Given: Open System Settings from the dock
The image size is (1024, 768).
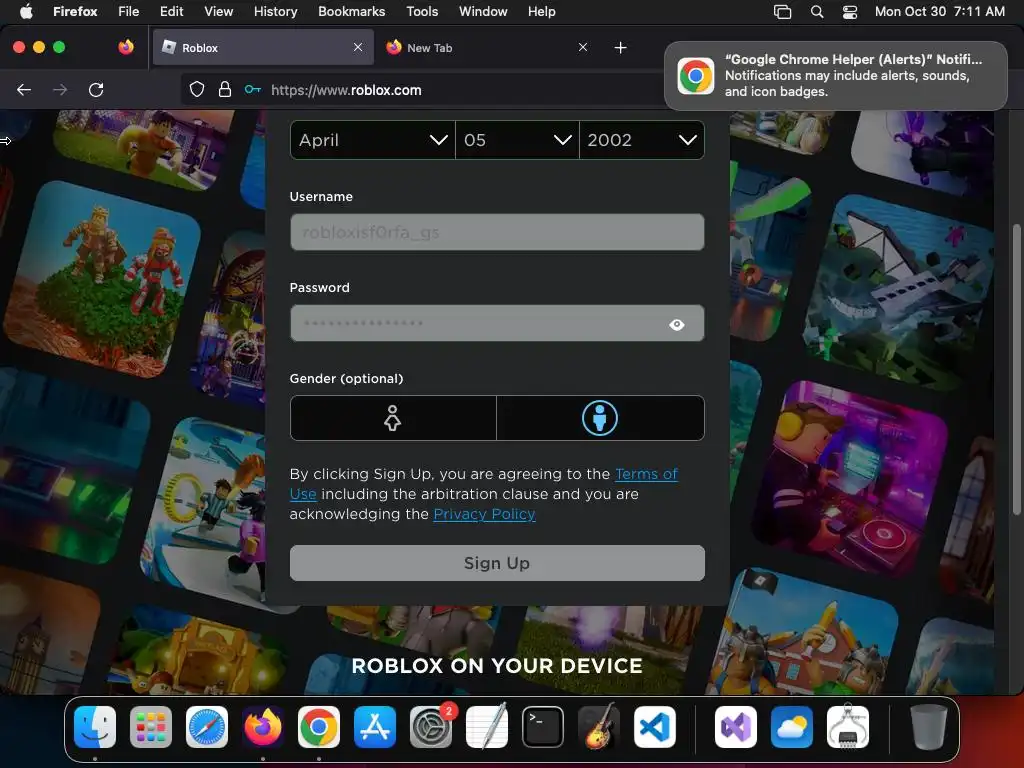Looking at the screenshot, I should click(431, 727).
